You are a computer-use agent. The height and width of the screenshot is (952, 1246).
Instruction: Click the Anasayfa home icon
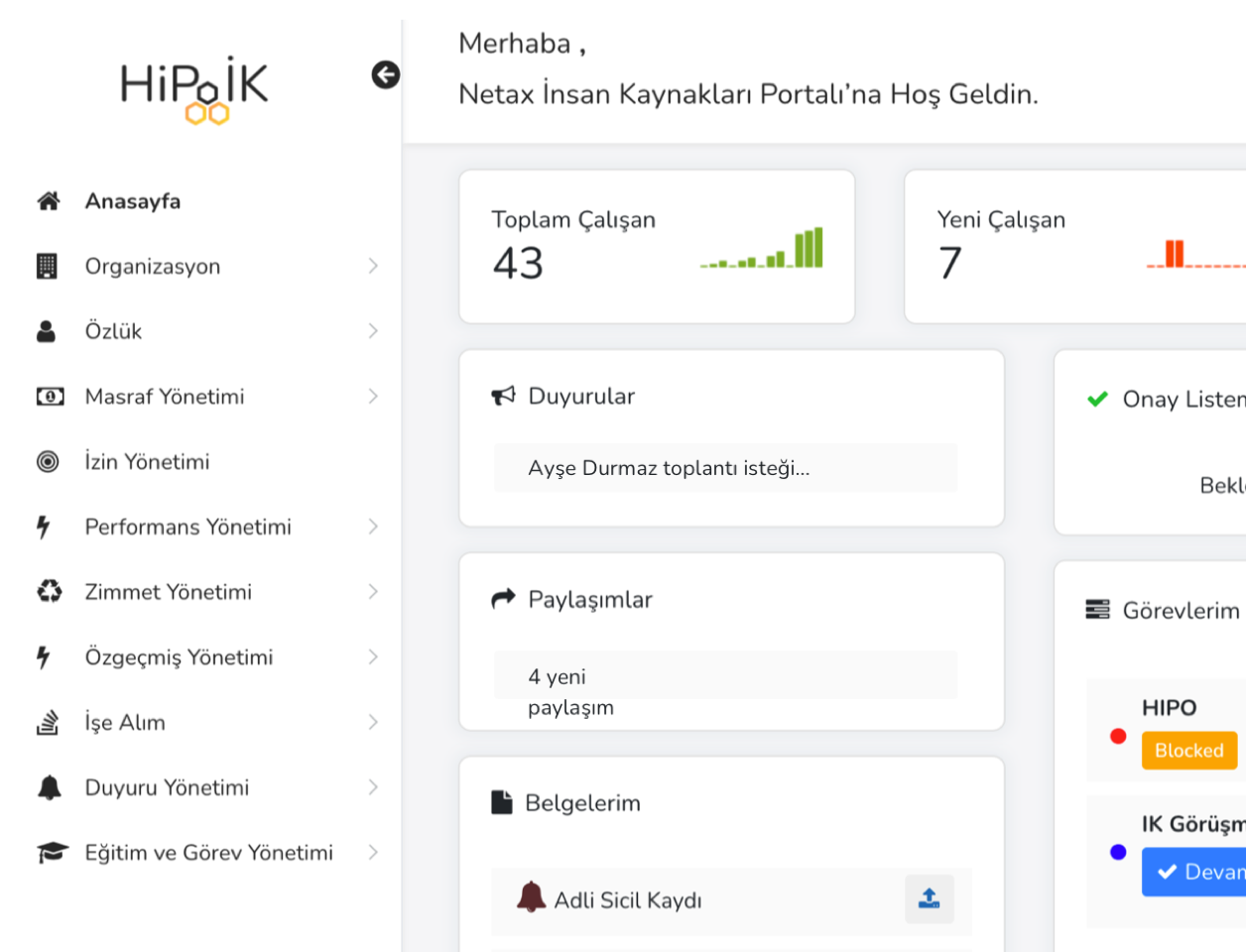point(49,201)
